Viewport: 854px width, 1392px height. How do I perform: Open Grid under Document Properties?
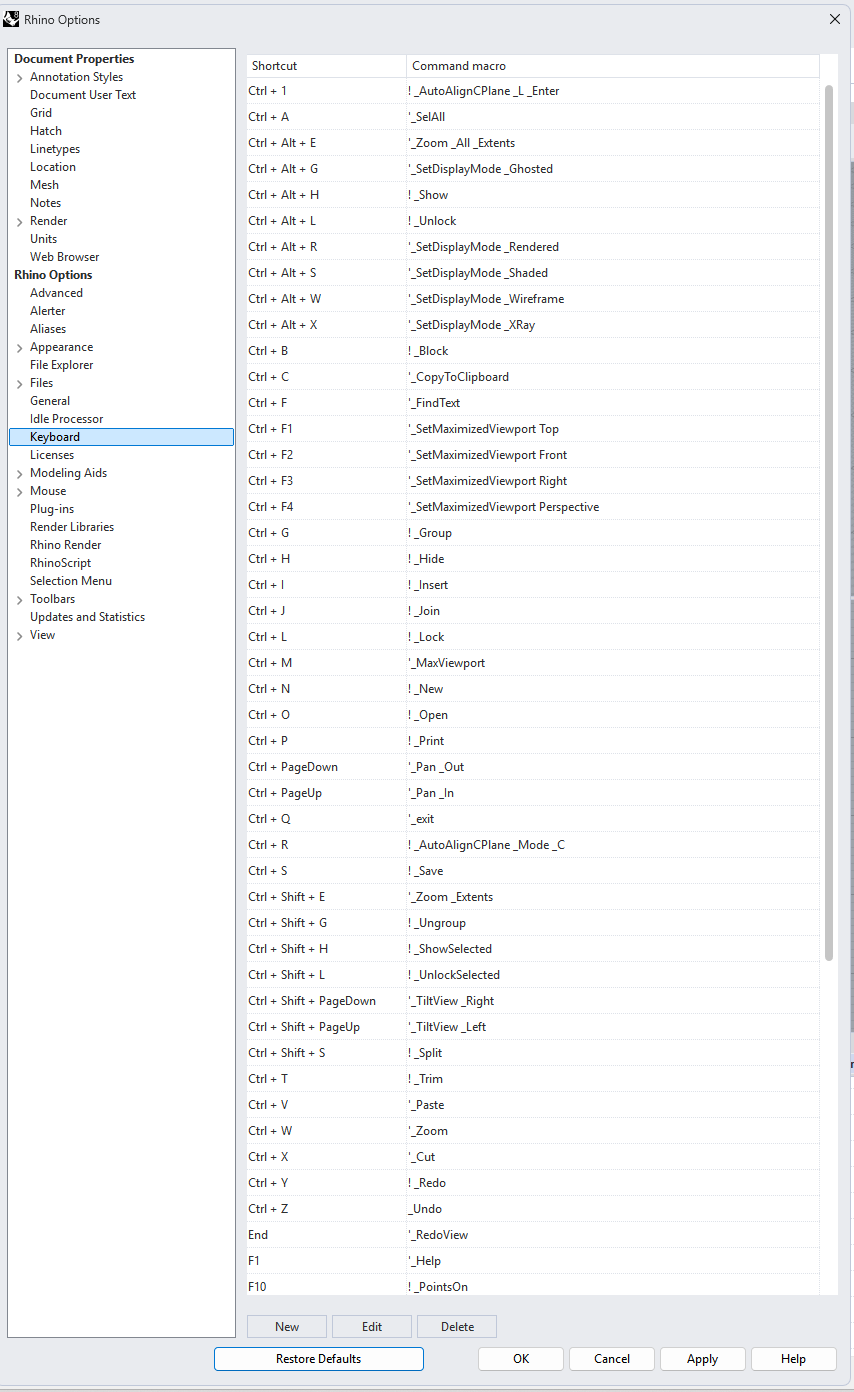pos(40,112)
